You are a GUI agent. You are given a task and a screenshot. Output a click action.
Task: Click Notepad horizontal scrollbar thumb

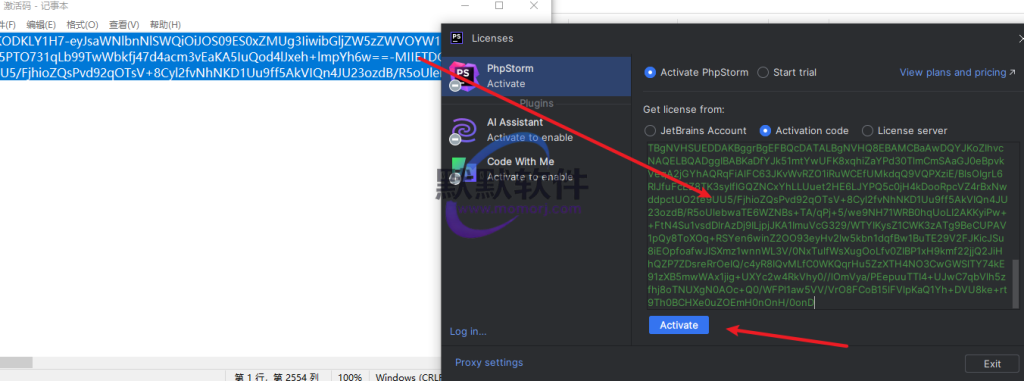tap(16, 362)
